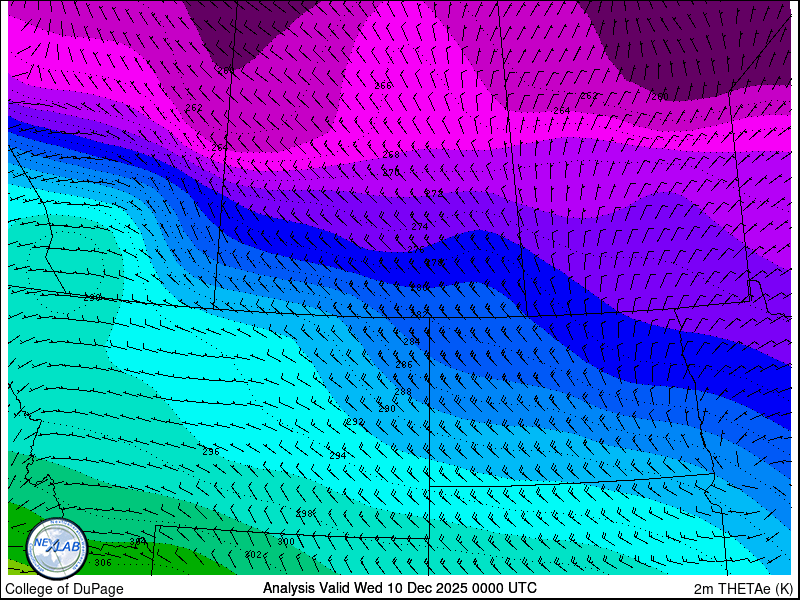Click the 268 contour label
Viewport: 800px width, 600px height.
point(391,155)
